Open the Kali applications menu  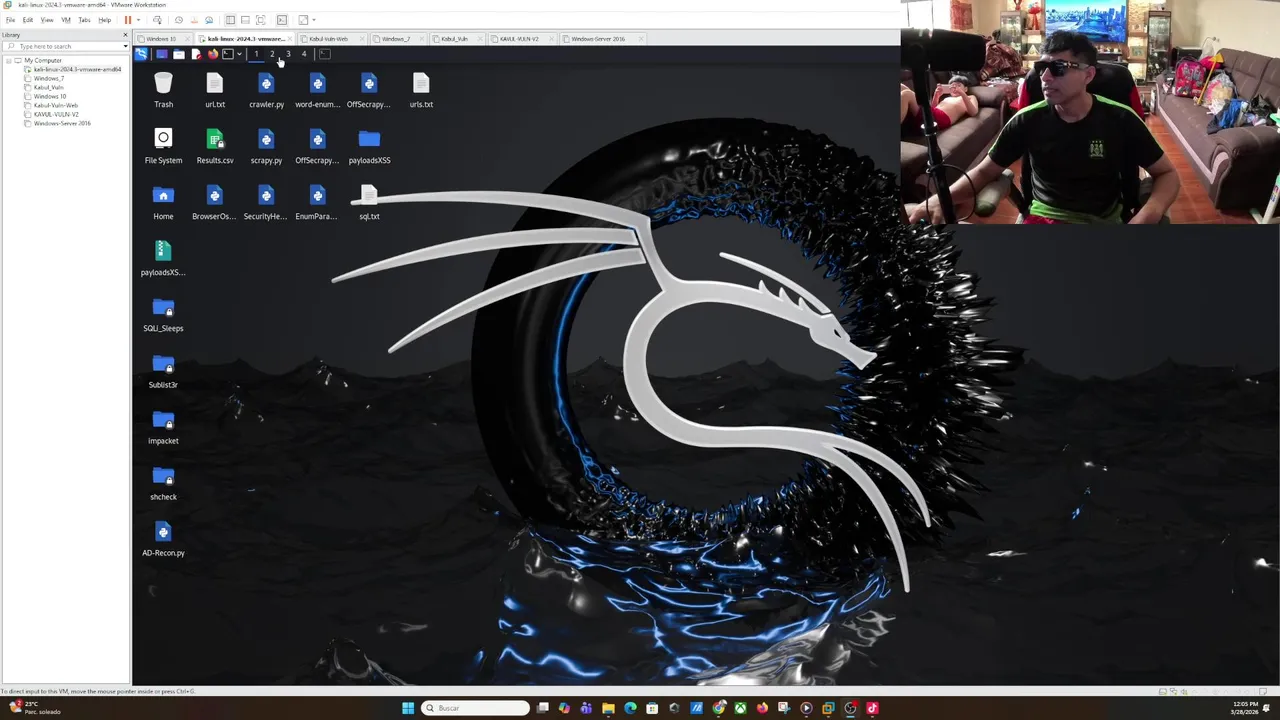pos(141,54)
